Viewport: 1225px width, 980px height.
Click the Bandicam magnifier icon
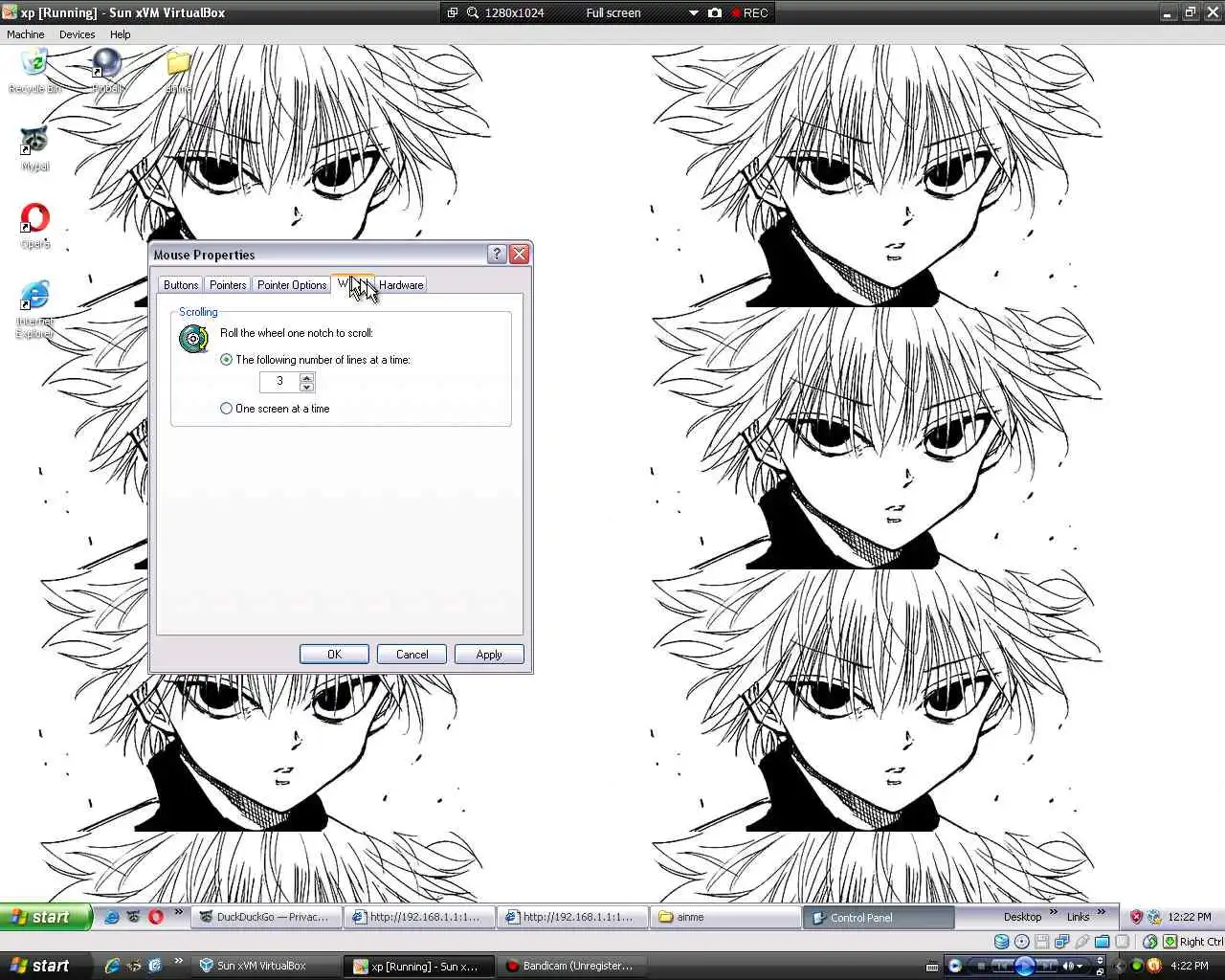473,12
